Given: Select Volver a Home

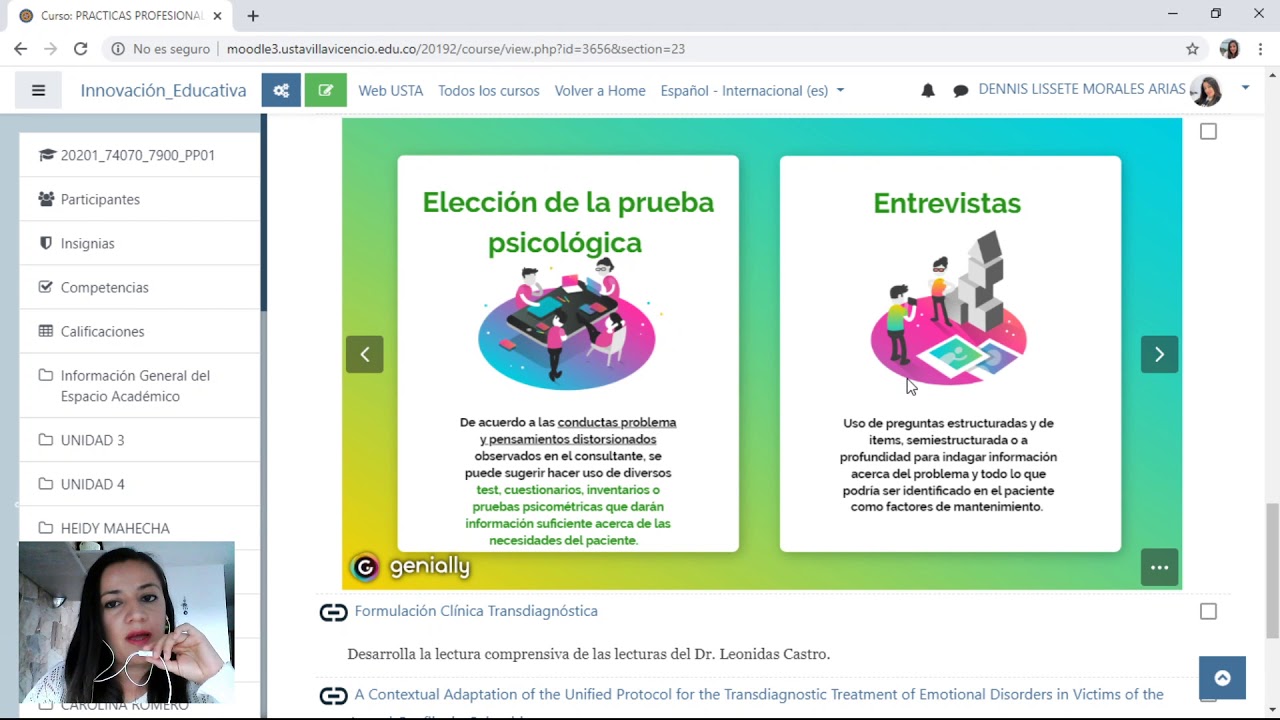Looking at the screenshot, I should coord(600,90).
